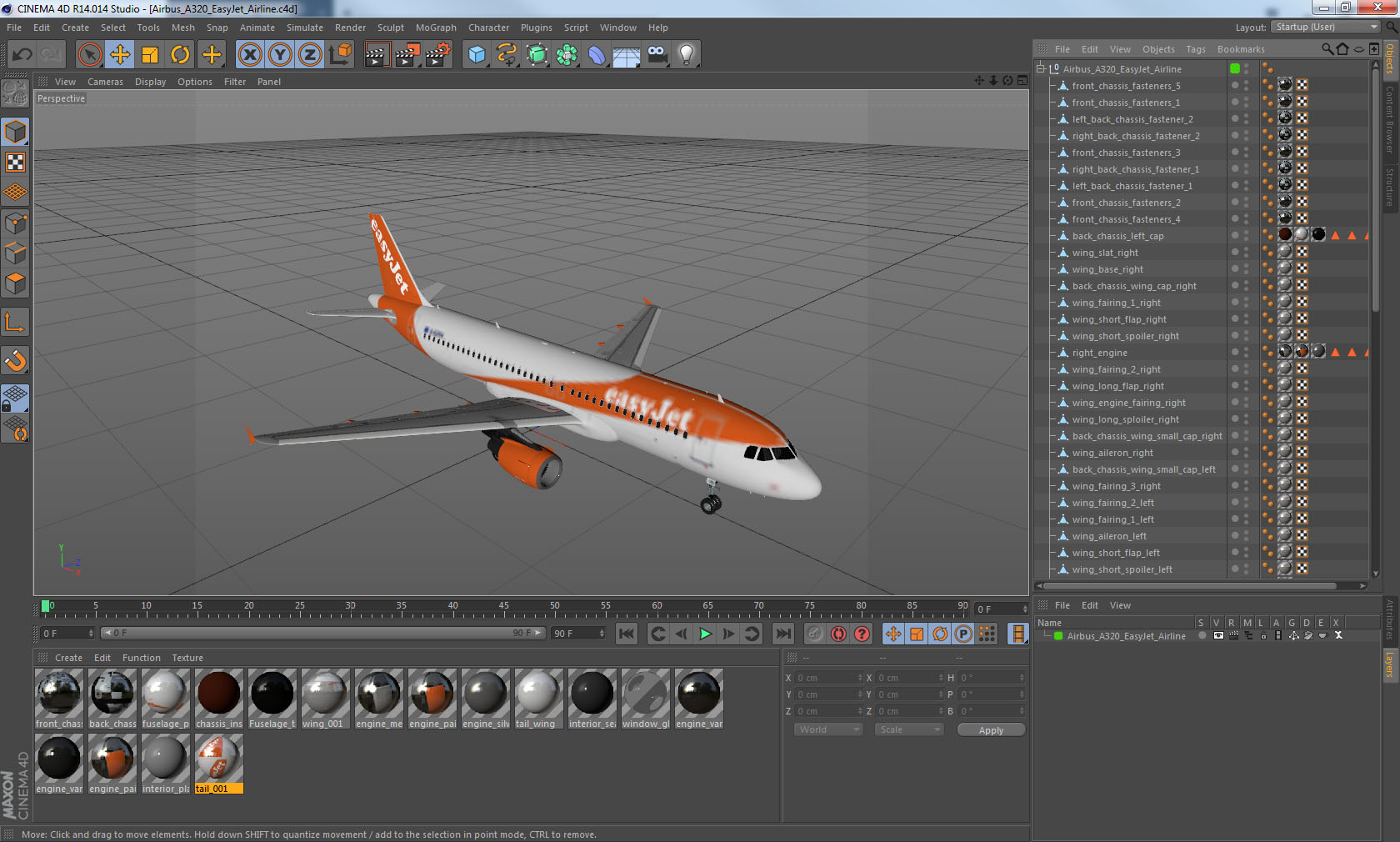Open the MoGraph menu

click(436, 28)
